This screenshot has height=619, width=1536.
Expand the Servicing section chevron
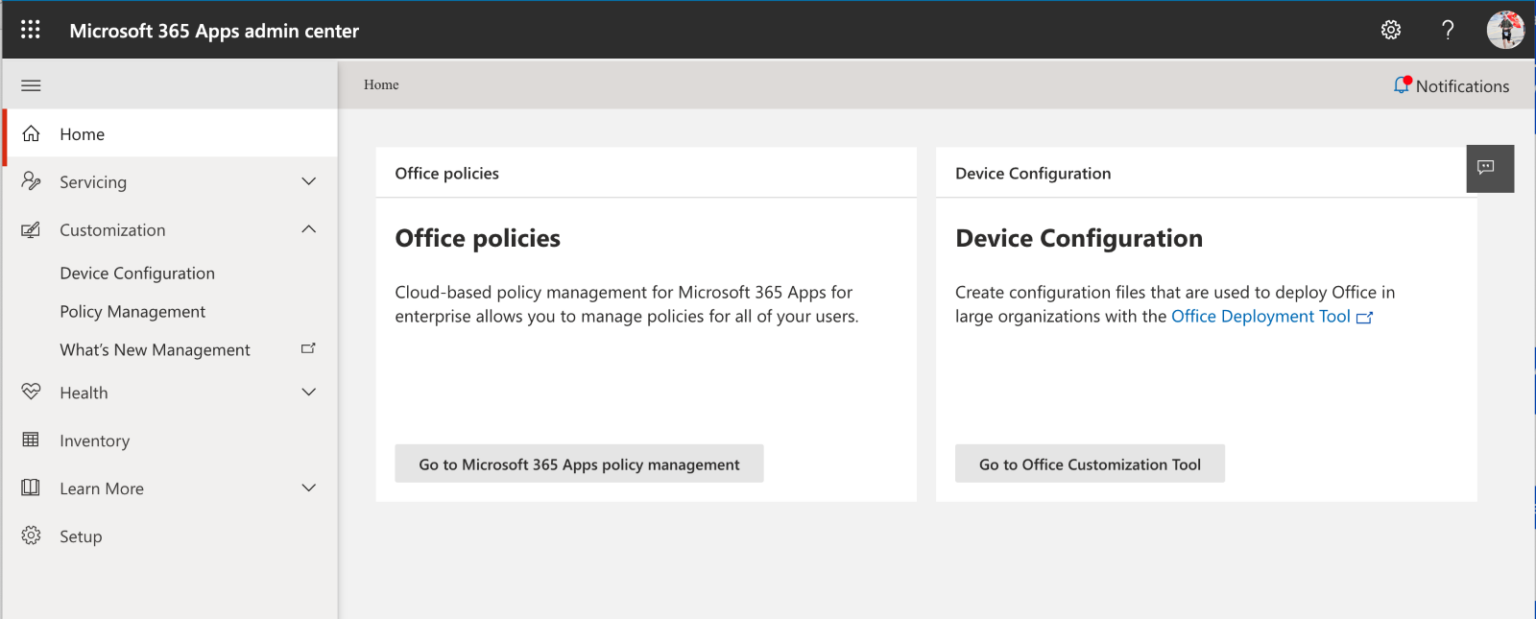coord(309,182)
